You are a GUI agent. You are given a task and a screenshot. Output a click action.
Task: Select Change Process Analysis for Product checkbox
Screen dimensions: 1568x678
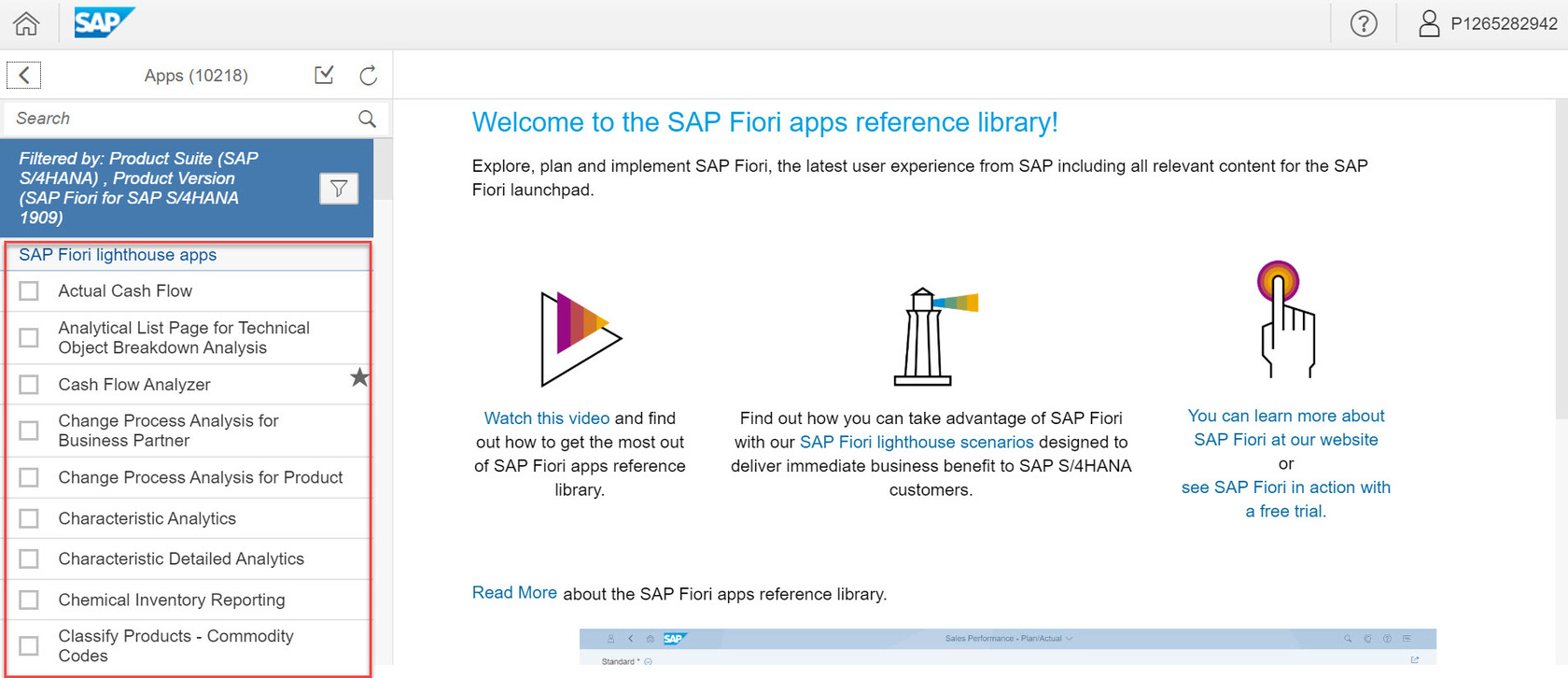tap(29, 477)
